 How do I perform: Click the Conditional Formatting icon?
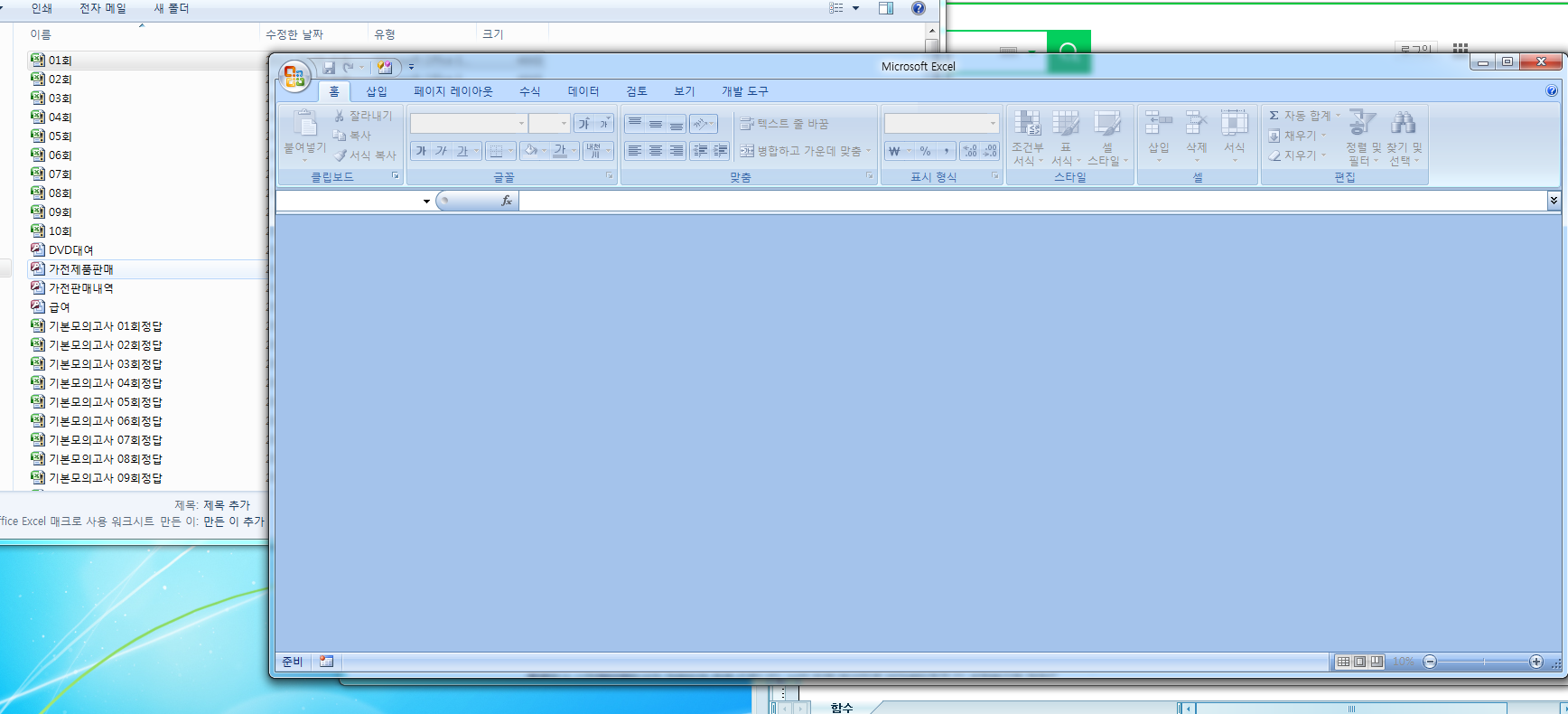click(1027, 124)
